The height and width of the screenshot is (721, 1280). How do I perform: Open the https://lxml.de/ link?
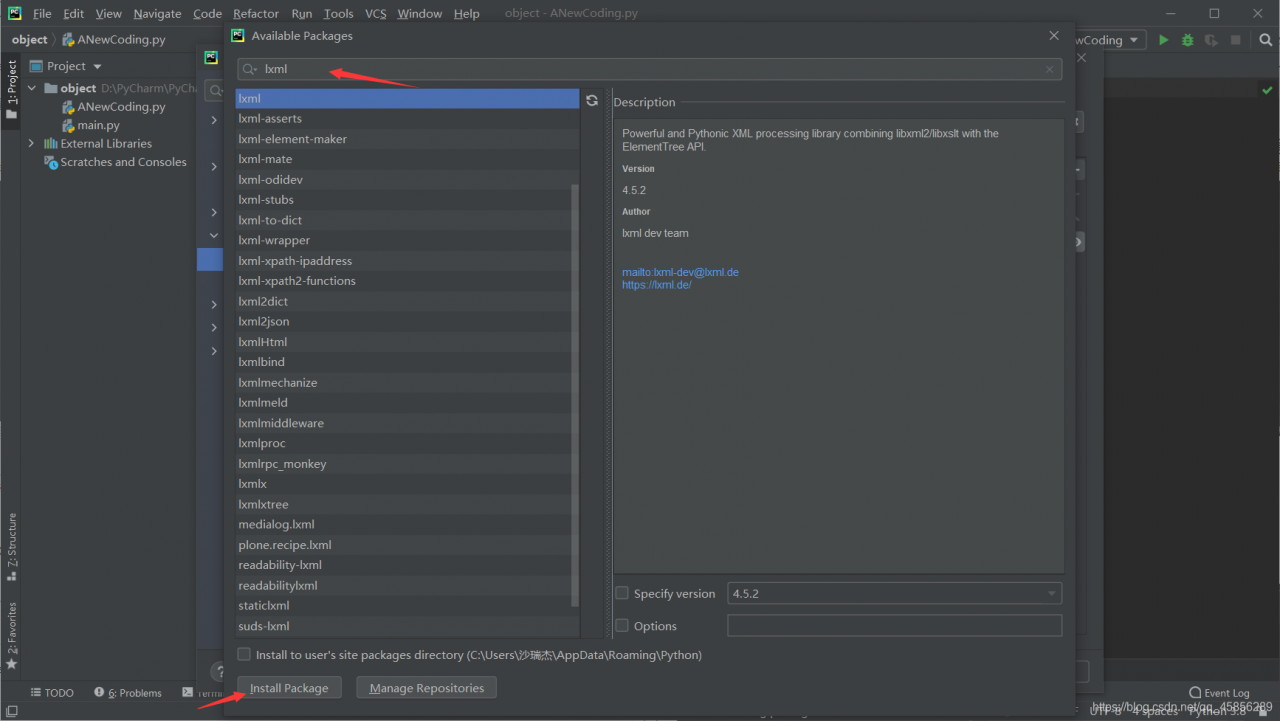(x=656, y=285)
